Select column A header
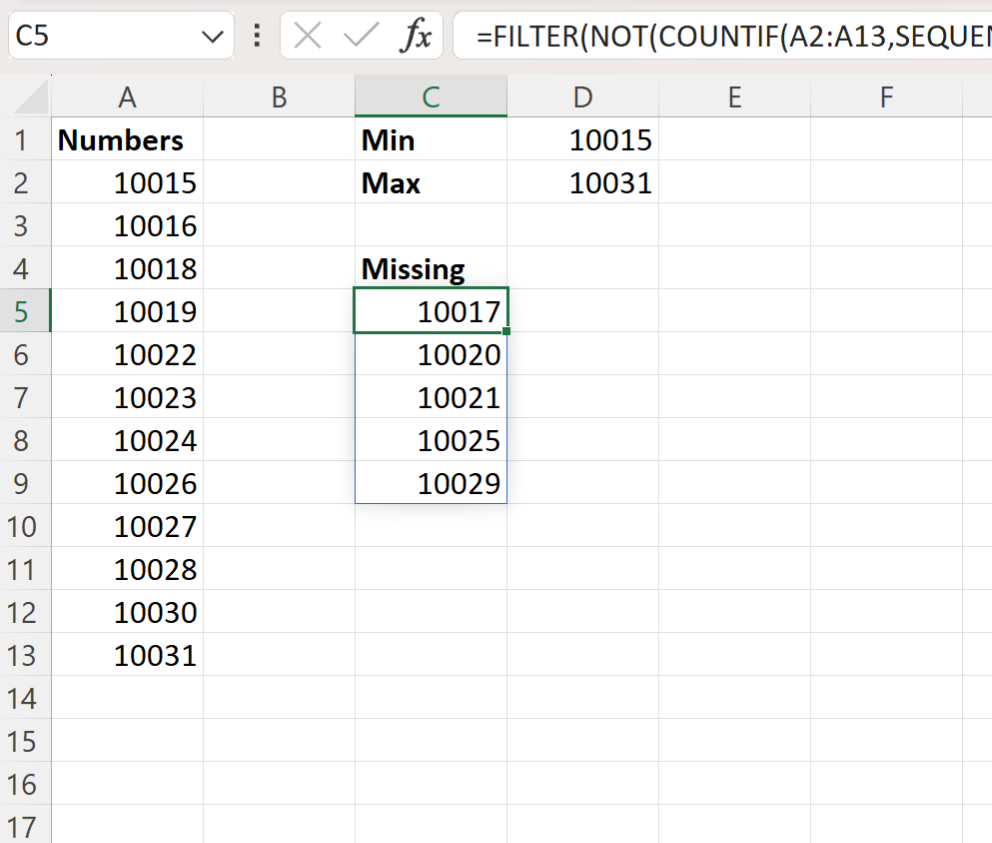The width and height of the screenshot is (992, 843). (x=127, y=97)
